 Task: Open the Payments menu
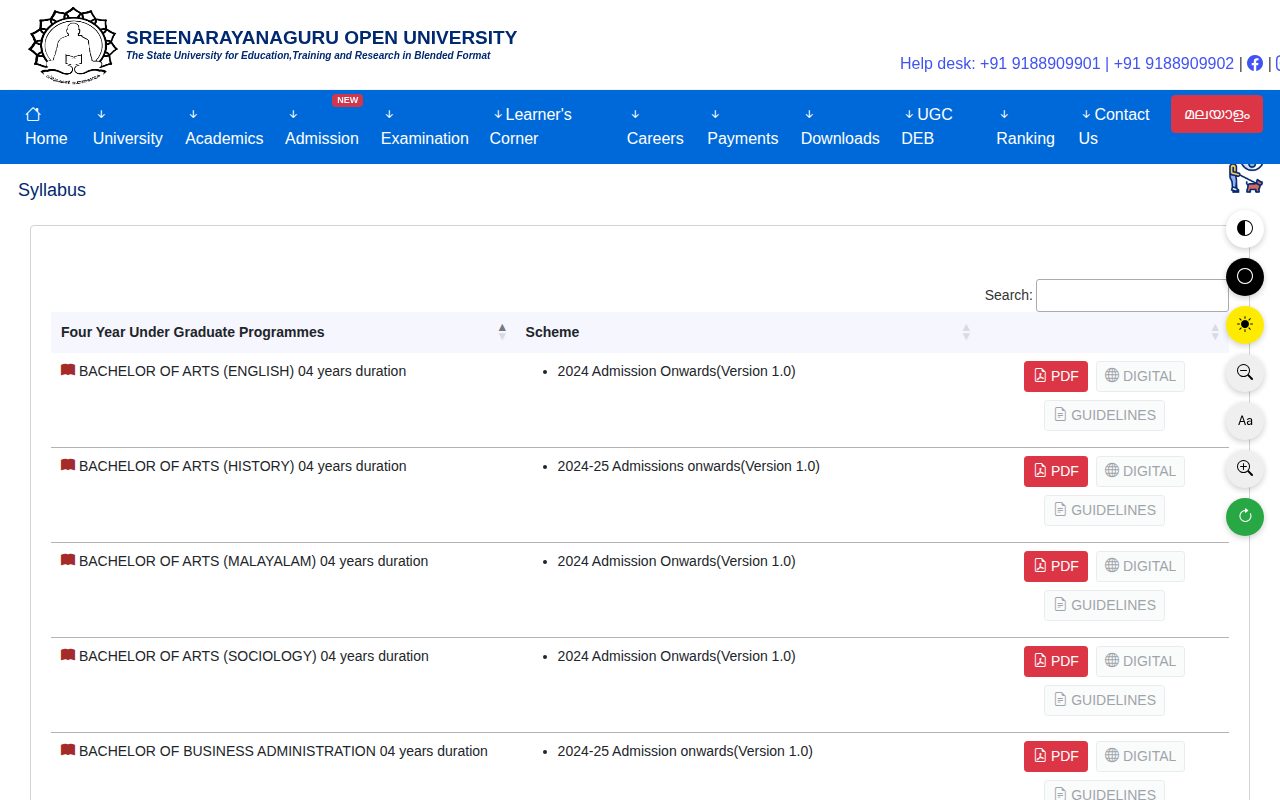742,127
